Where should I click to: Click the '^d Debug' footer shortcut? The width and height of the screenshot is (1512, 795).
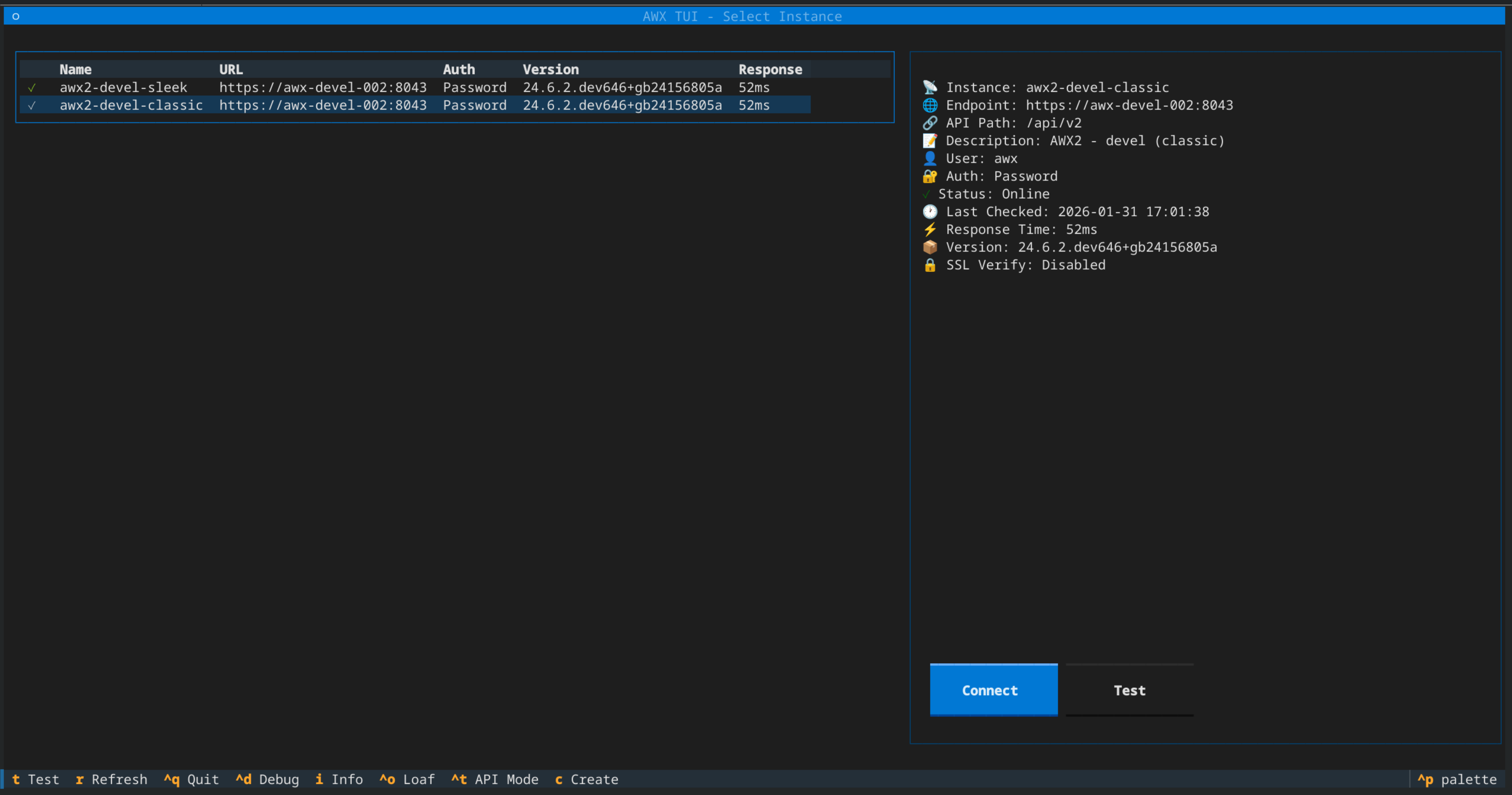[267, 779]
